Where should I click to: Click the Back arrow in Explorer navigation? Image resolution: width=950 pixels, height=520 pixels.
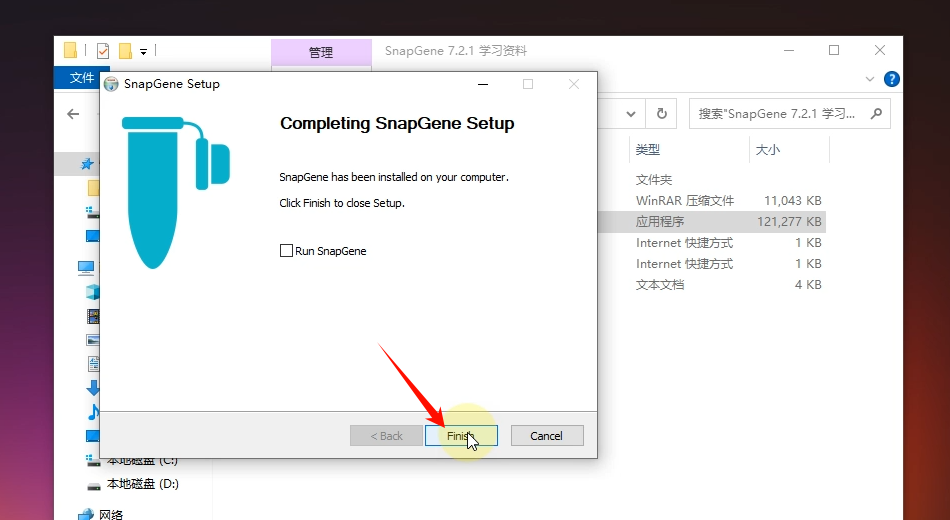coord(73,114)
